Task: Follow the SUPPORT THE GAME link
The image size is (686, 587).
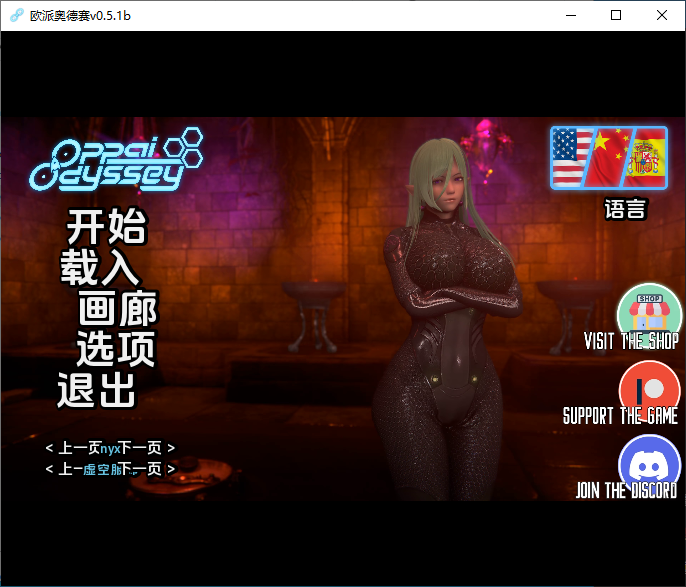Action: click(x=620, y=416)
